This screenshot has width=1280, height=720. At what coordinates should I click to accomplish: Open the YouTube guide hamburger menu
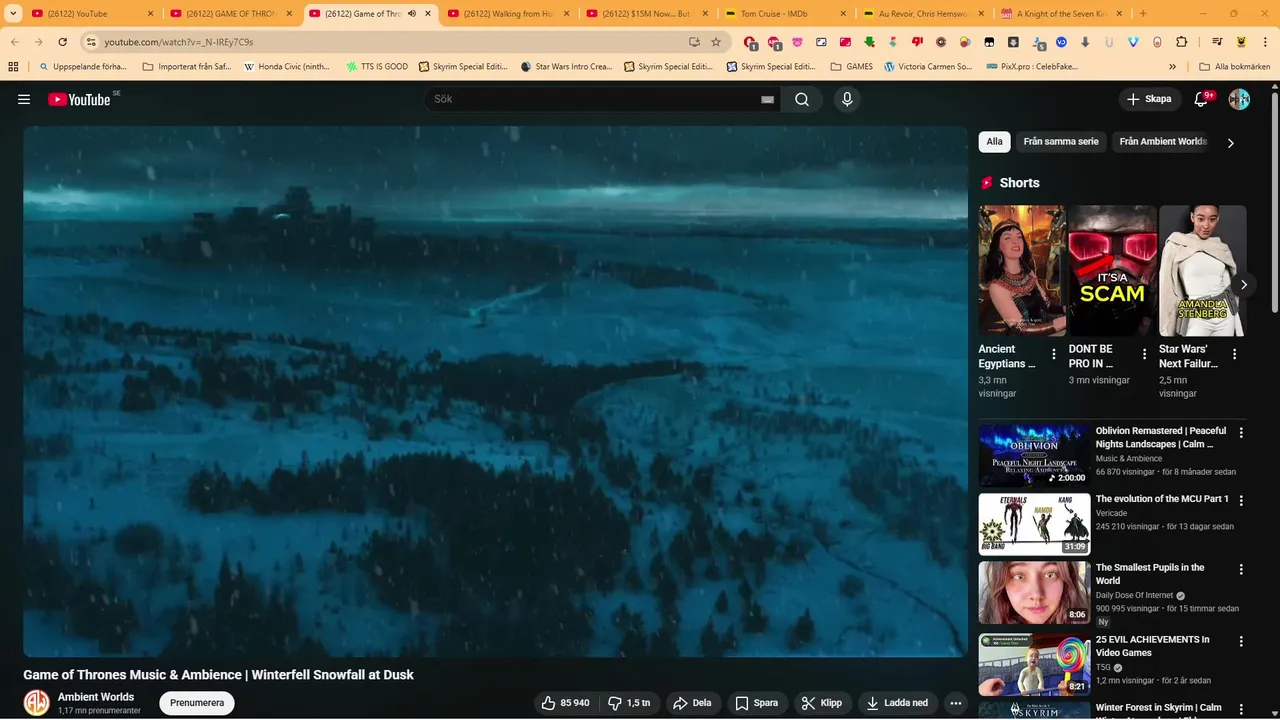click(24, 99)
